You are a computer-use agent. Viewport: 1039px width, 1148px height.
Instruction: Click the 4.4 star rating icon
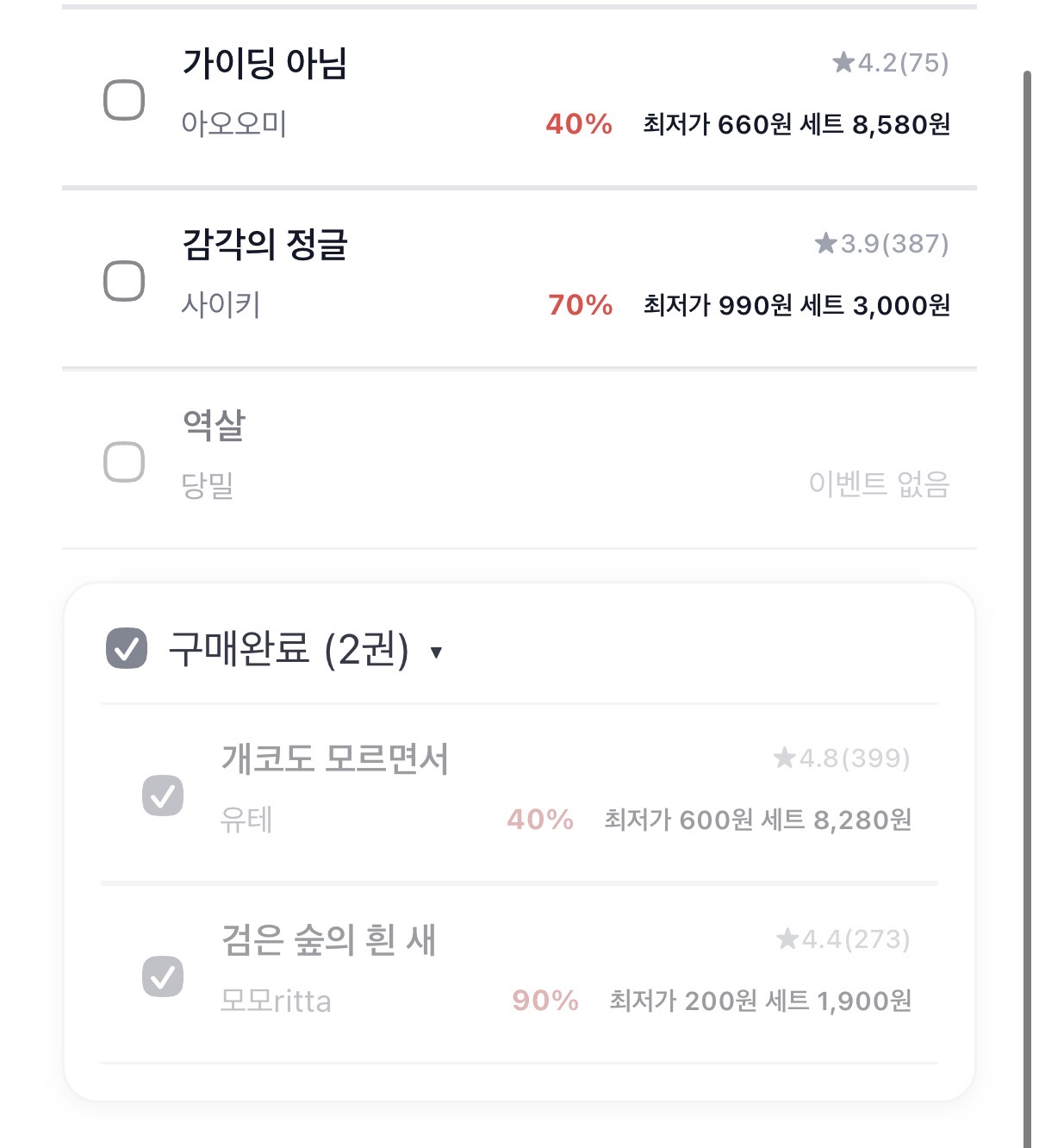tap(787, 939)
